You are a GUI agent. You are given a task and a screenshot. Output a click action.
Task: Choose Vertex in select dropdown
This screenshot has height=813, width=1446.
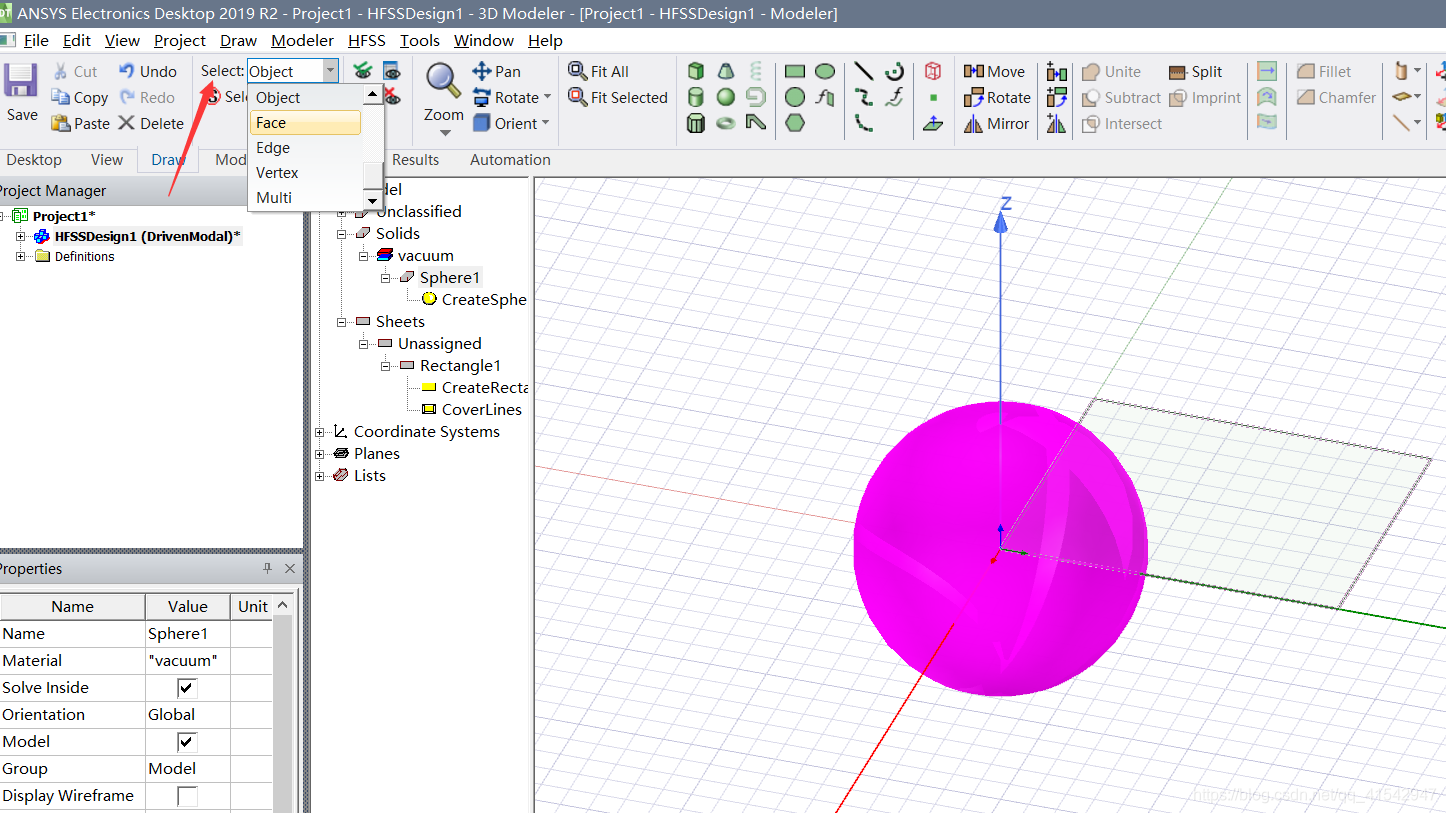coord(305,173)
